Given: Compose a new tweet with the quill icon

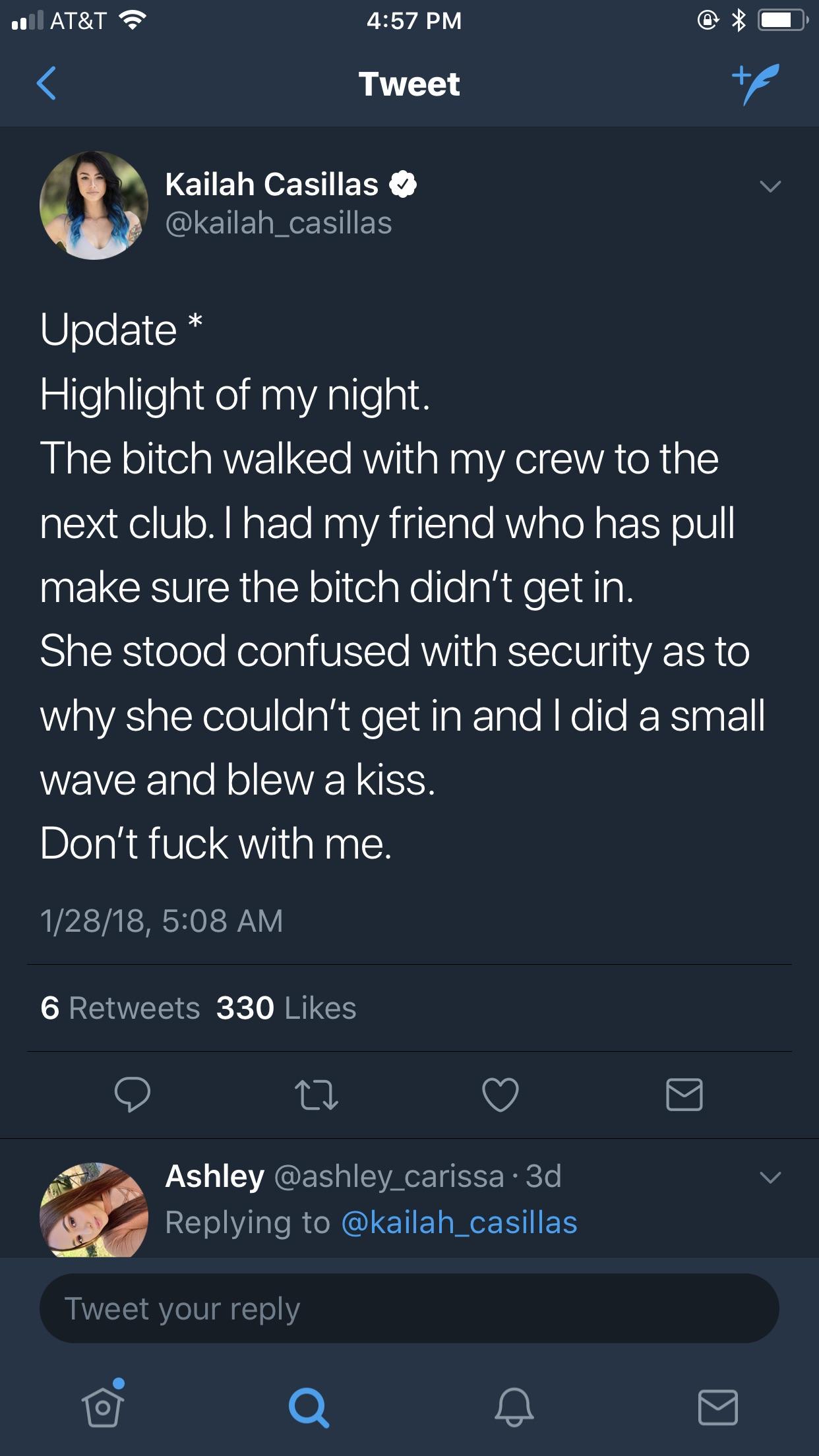Looking at the screenshot, I should tap(756, 84).
